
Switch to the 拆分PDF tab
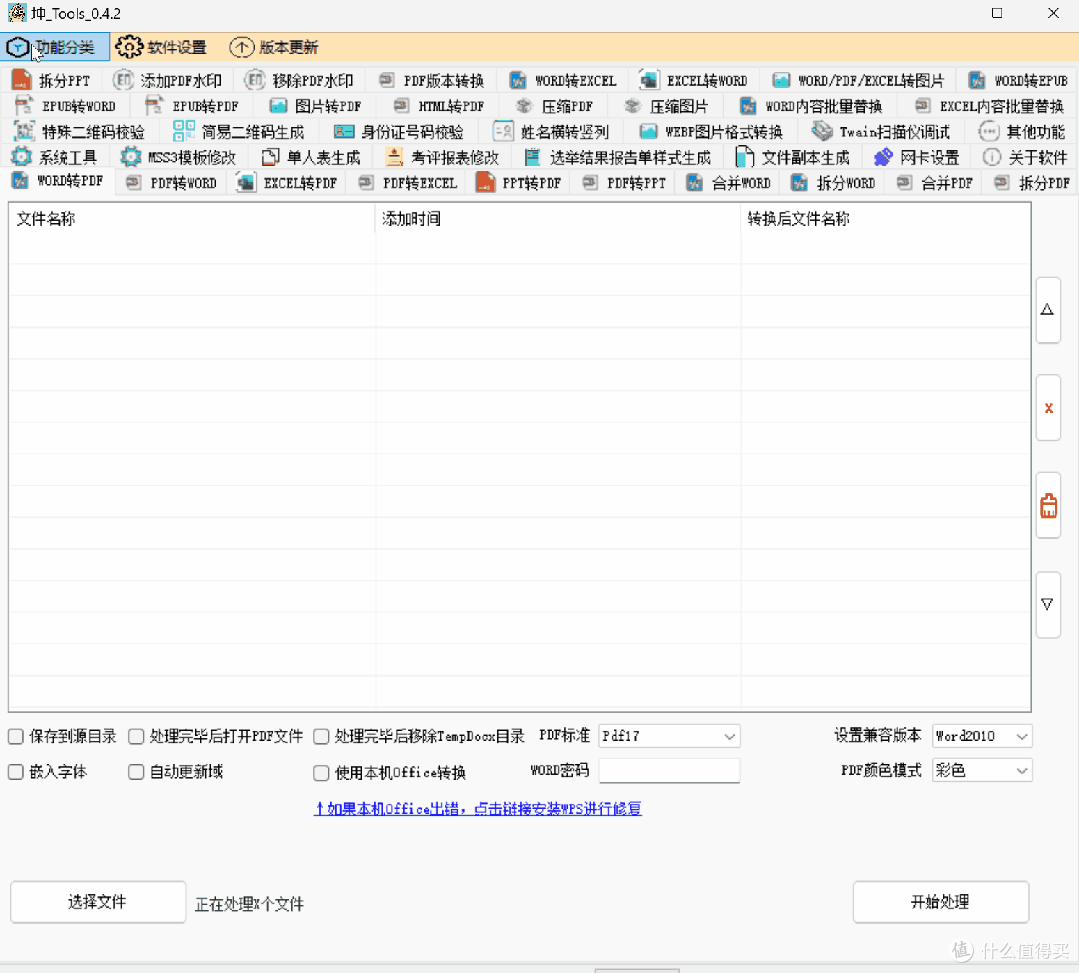1032,183
